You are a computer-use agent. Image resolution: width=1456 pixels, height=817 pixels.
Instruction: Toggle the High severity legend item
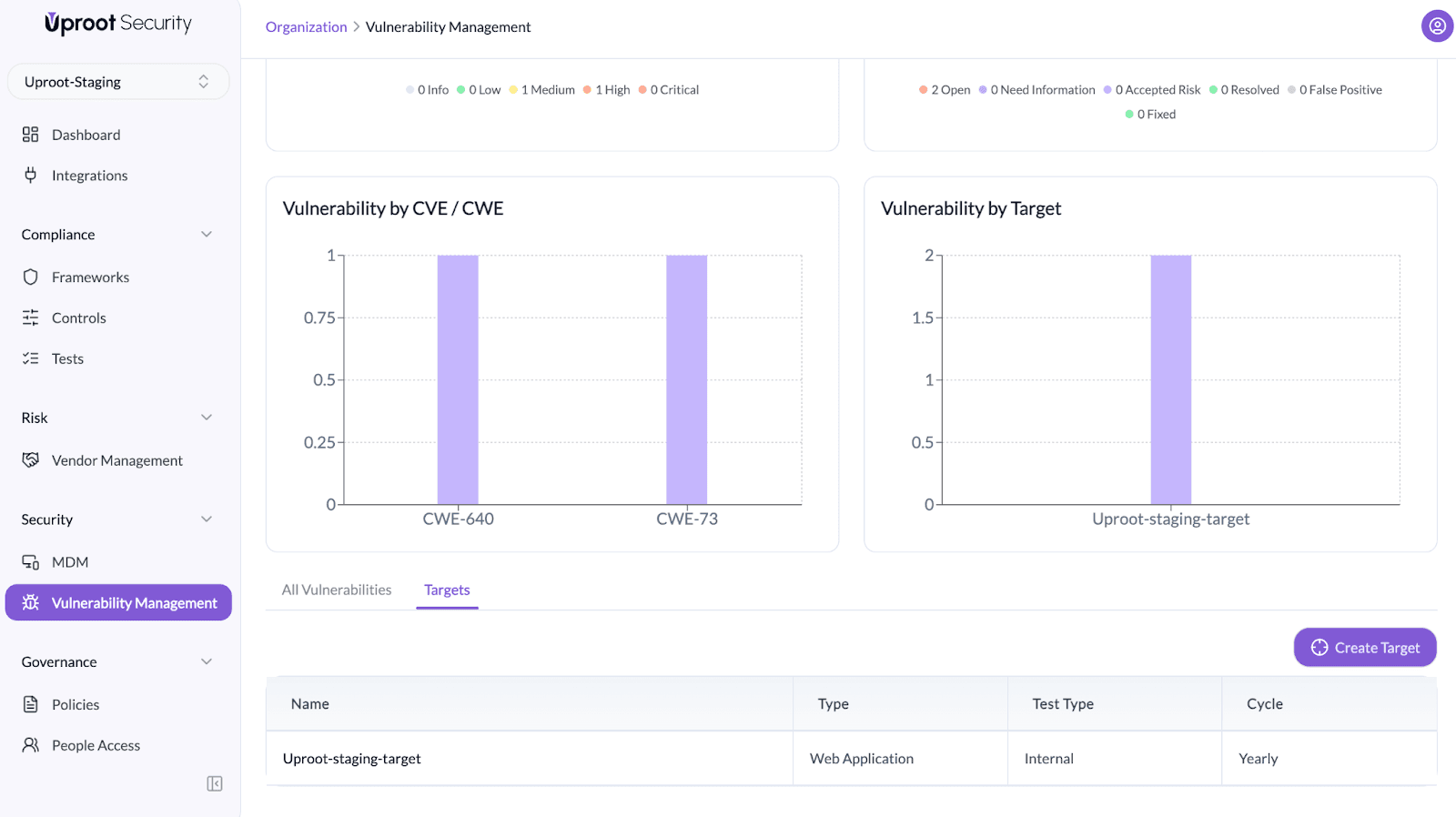(x=607, y=90)
